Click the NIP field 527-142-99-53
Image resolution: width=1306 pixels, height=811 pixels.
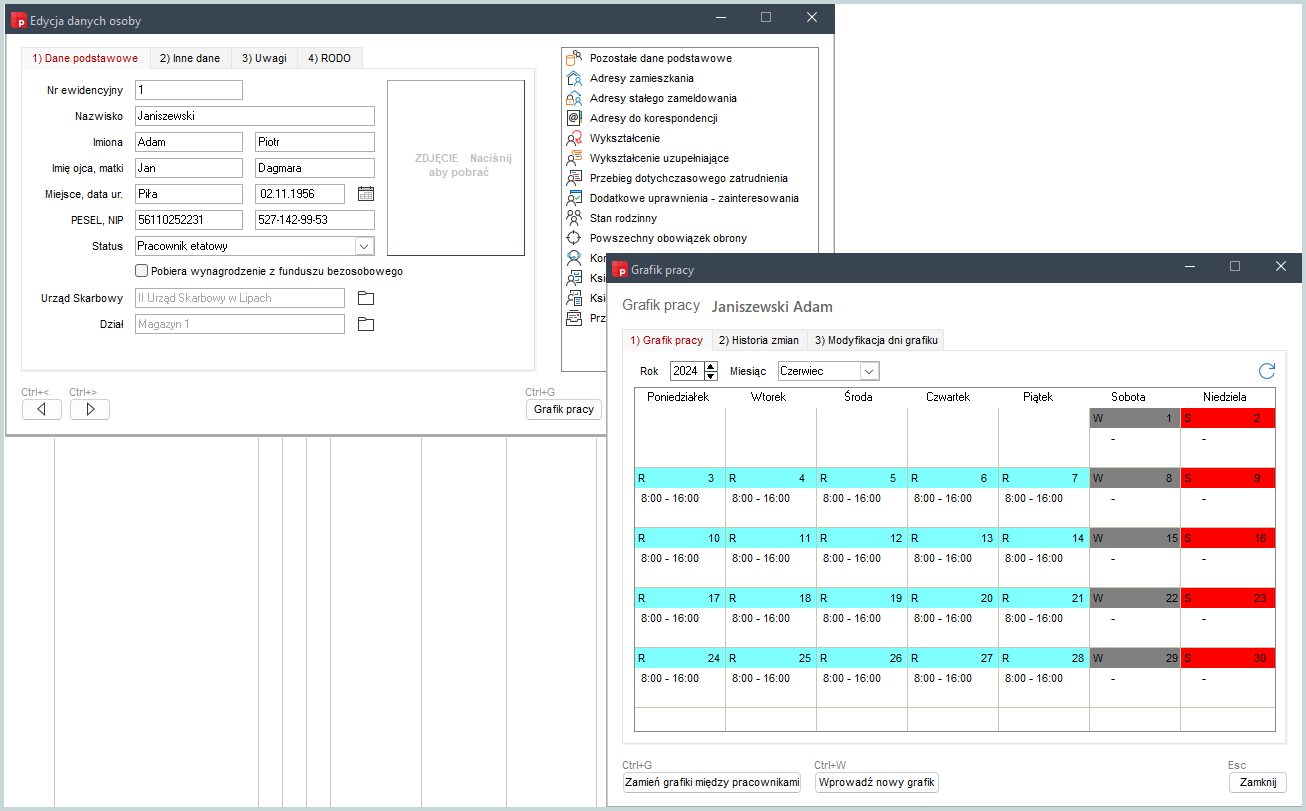pos(315,220)
